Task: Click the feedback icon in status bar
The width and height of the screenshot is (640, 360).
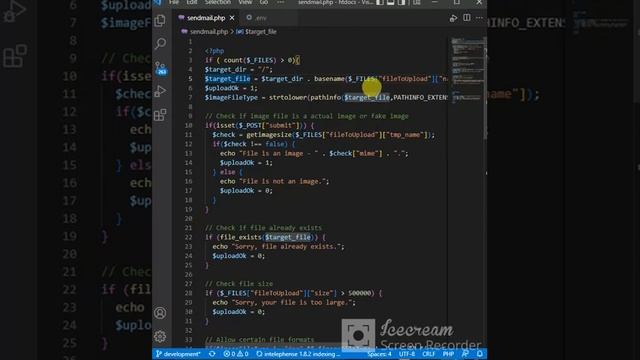Action: pos(465,354)
